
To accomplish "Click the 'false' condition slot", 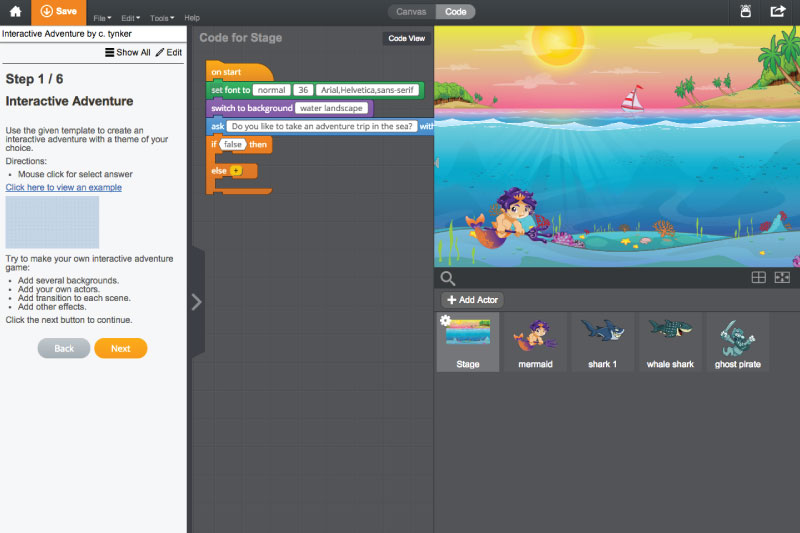I will 233,144.
